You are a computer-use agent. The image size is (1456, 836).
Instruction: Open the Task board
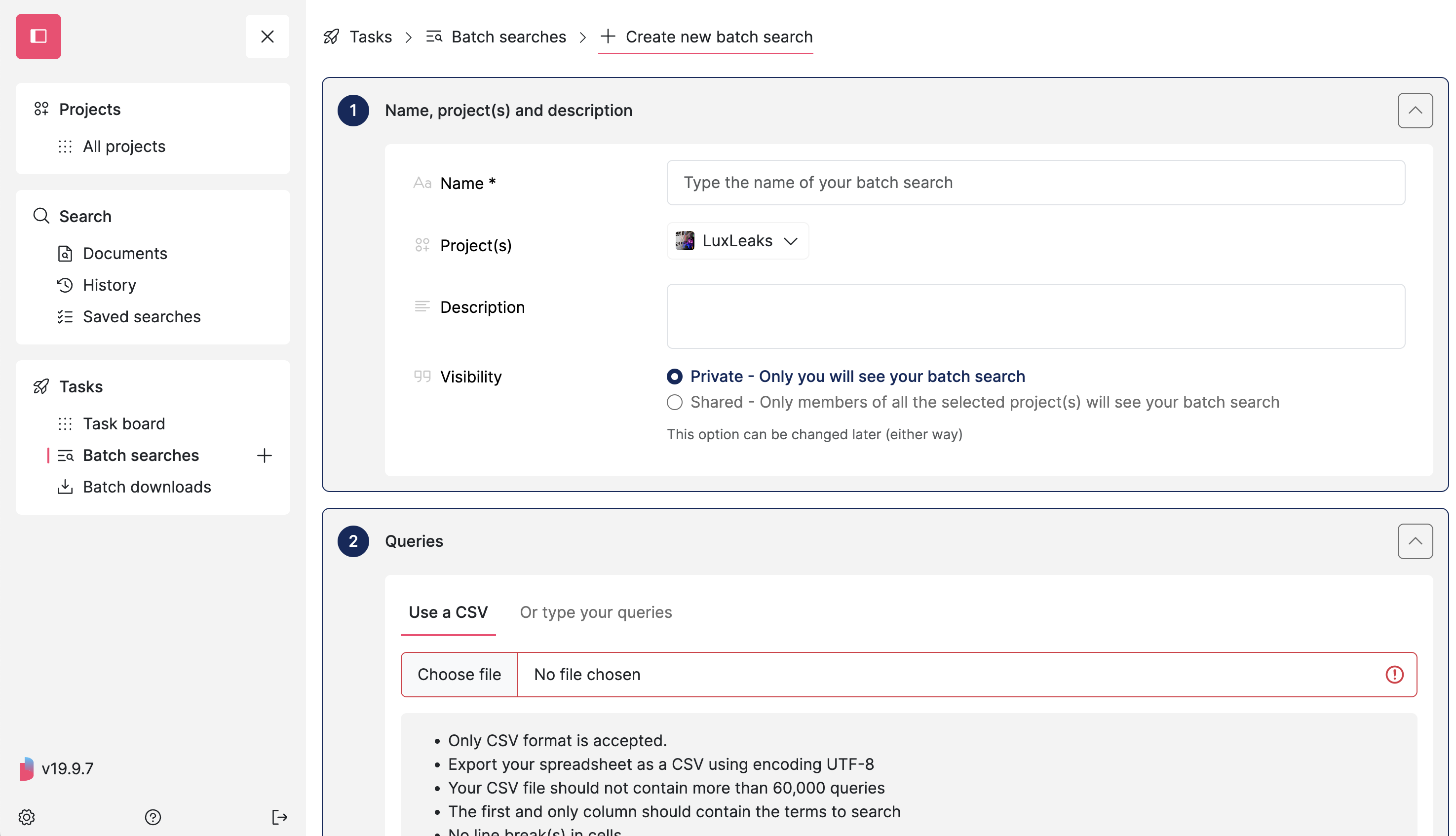(x=124, y=423)
